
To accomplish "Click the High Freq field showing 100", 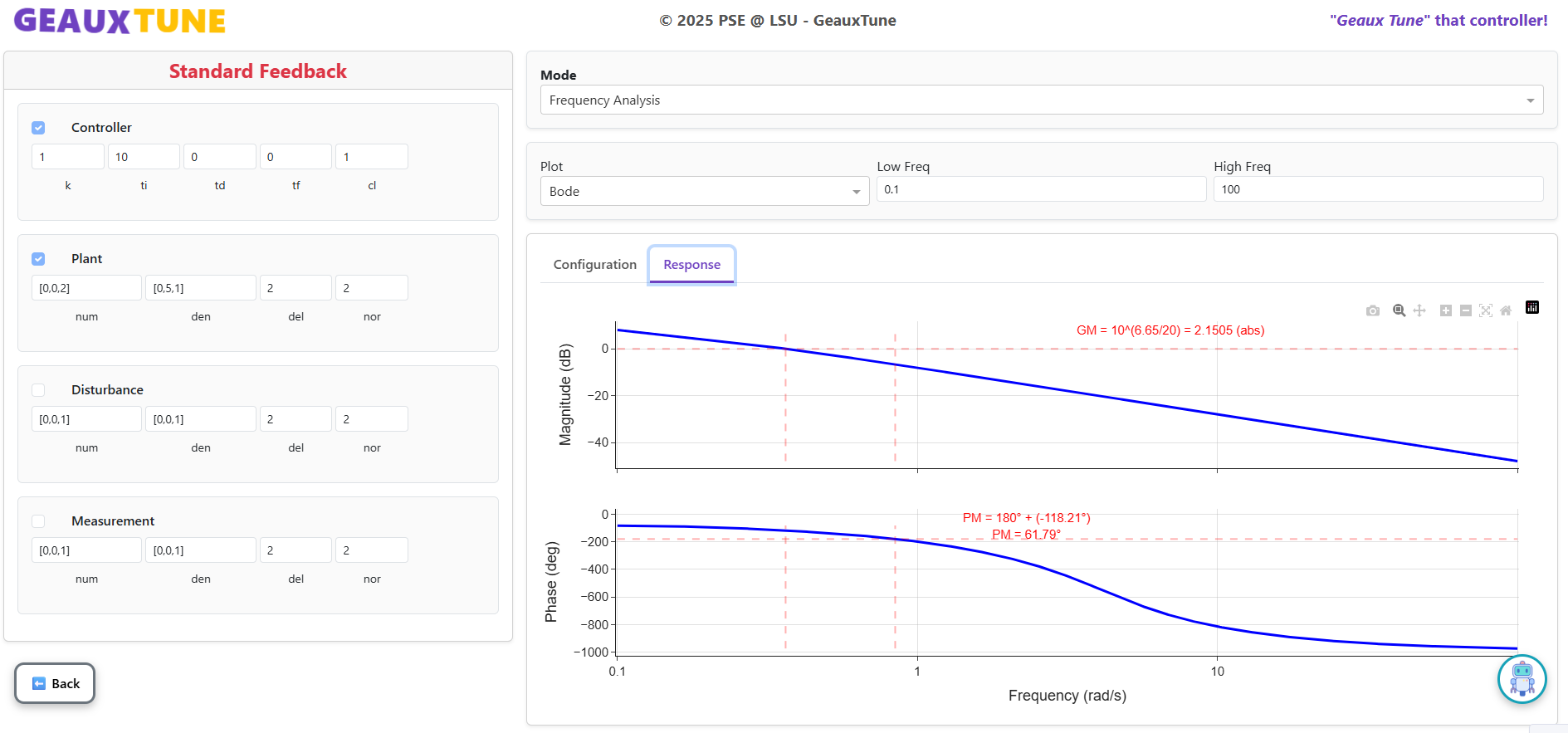I will tap(1378, 189).
